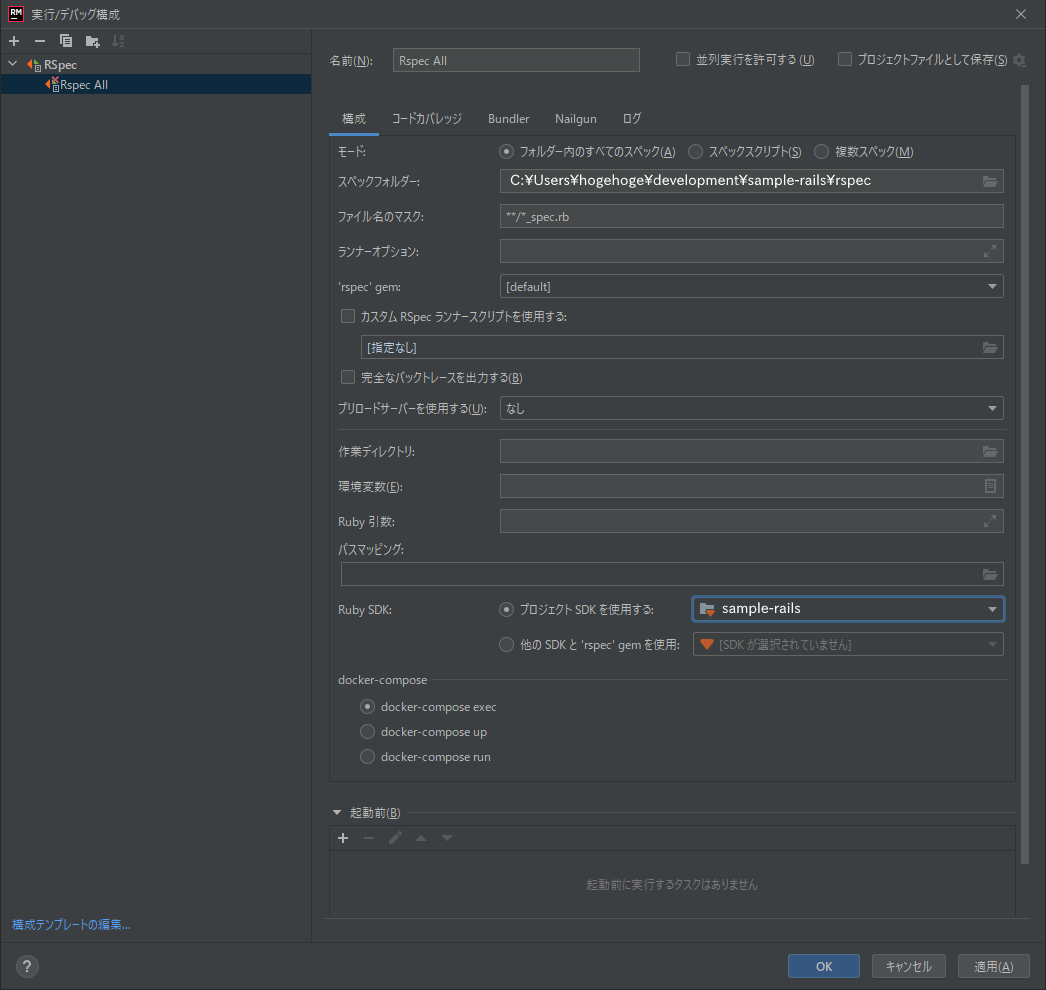This screenshot has width=1046, height=990.
Task: Copy the selected configuration
Action: [66, 41]
